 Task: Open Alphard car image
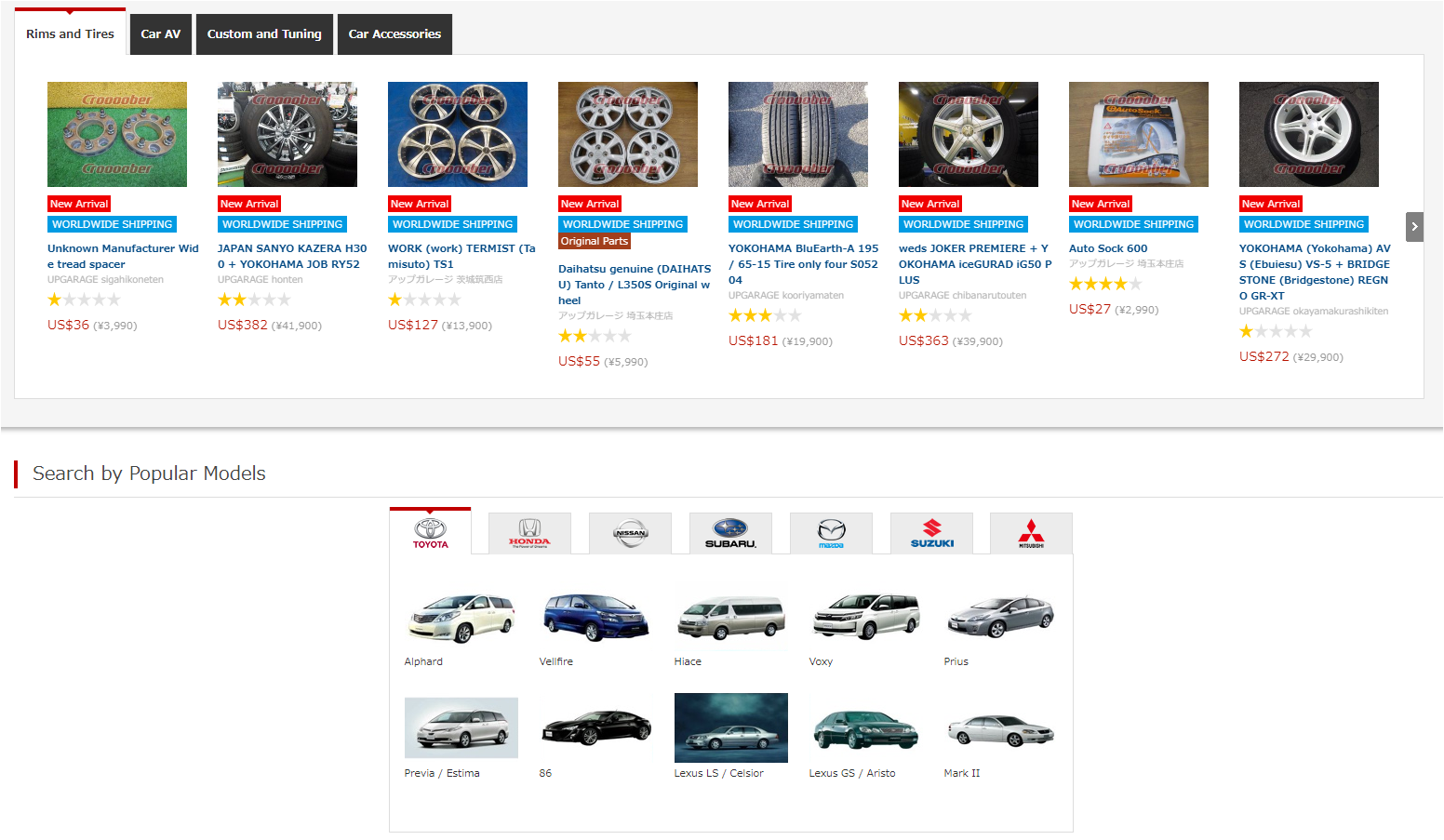coord(461,618)
